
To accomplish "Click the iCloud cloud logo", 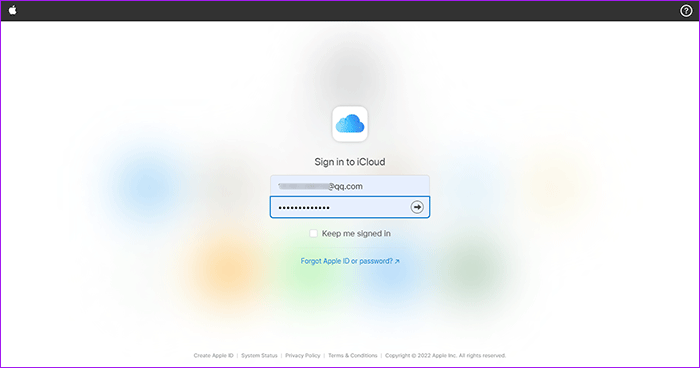I will point(350,124).
